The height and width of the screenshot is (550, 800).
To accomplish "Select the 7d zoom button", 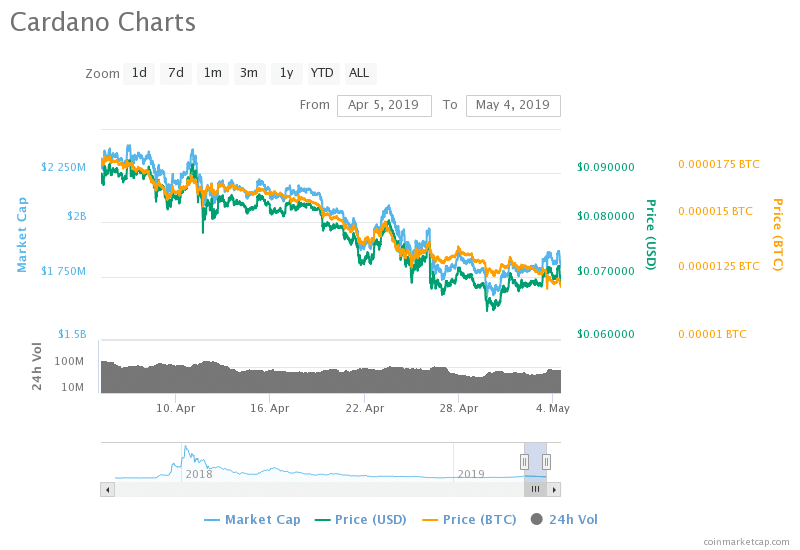I will [176, 73].
